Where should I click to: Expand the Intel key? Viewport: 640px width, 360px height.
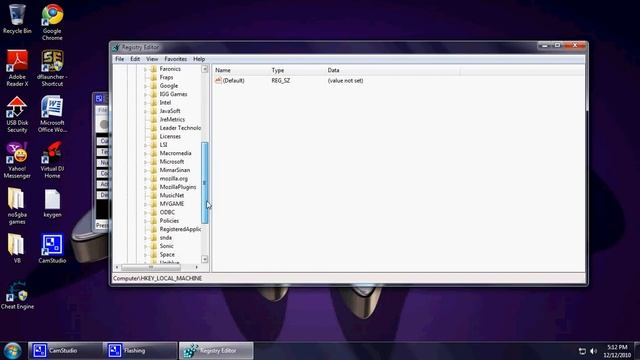pyautogui.click(x=146, y=102)
